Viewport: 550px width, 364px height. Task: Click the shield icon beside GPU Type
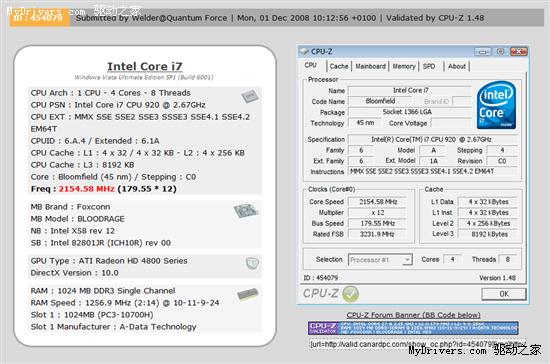[x=252, y=263]
